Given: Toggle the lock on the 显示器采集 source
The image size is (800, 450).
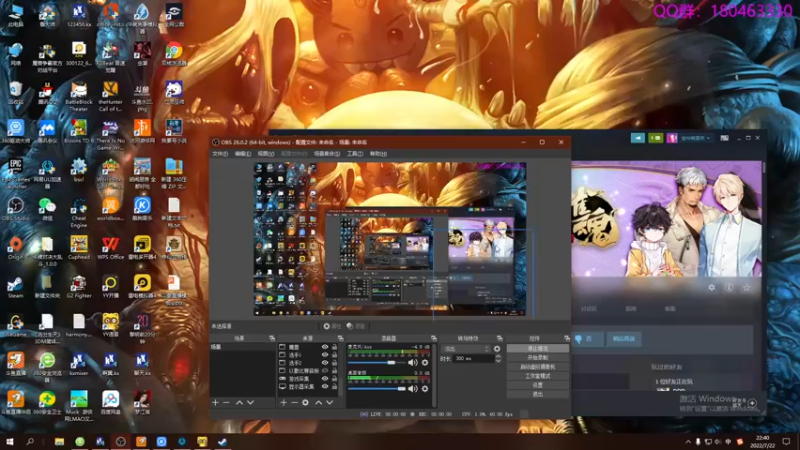Looking at the screenshot, I should (x=334, y=387).
